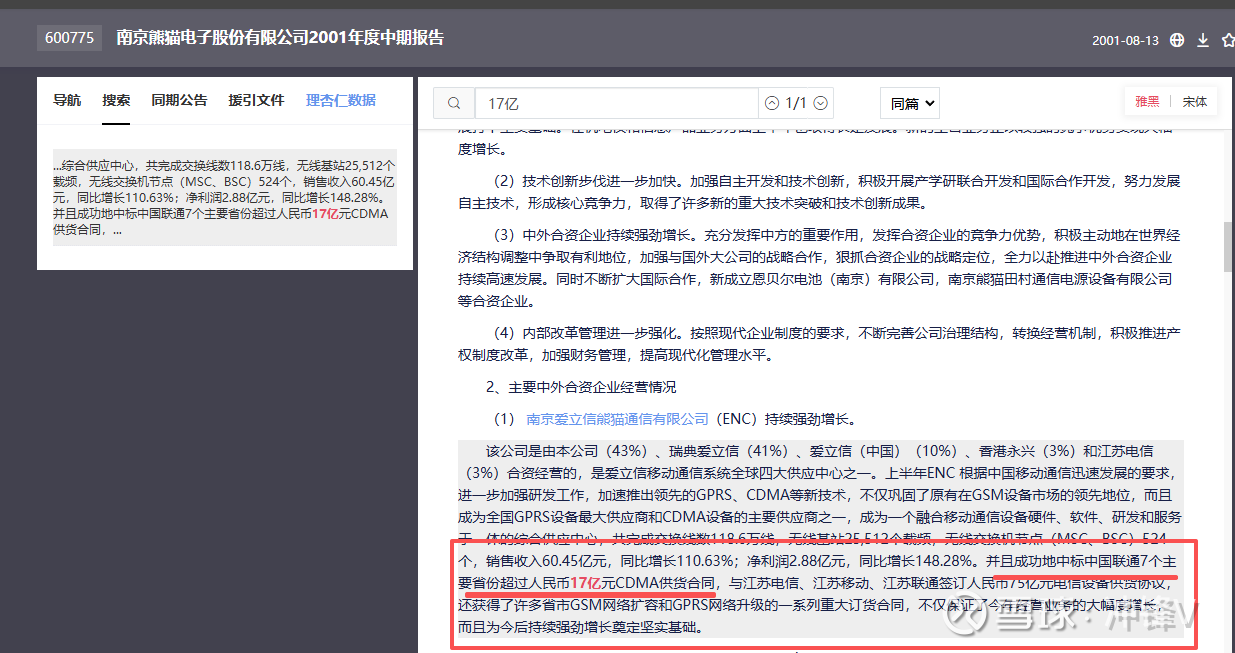Switch font to 雅黑
This screenshot has height=653, width=1235.
(1147, 102)
